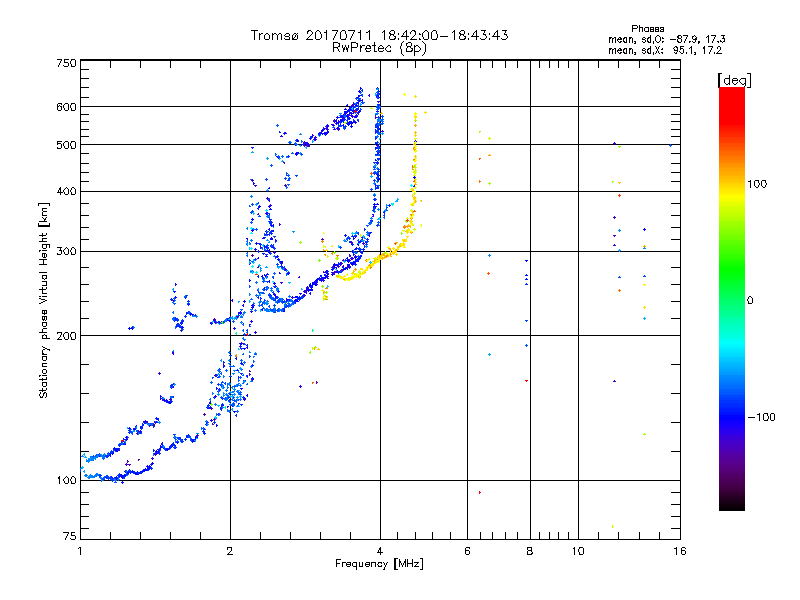Click the x-axis '4' tick label

pos(380,551)
